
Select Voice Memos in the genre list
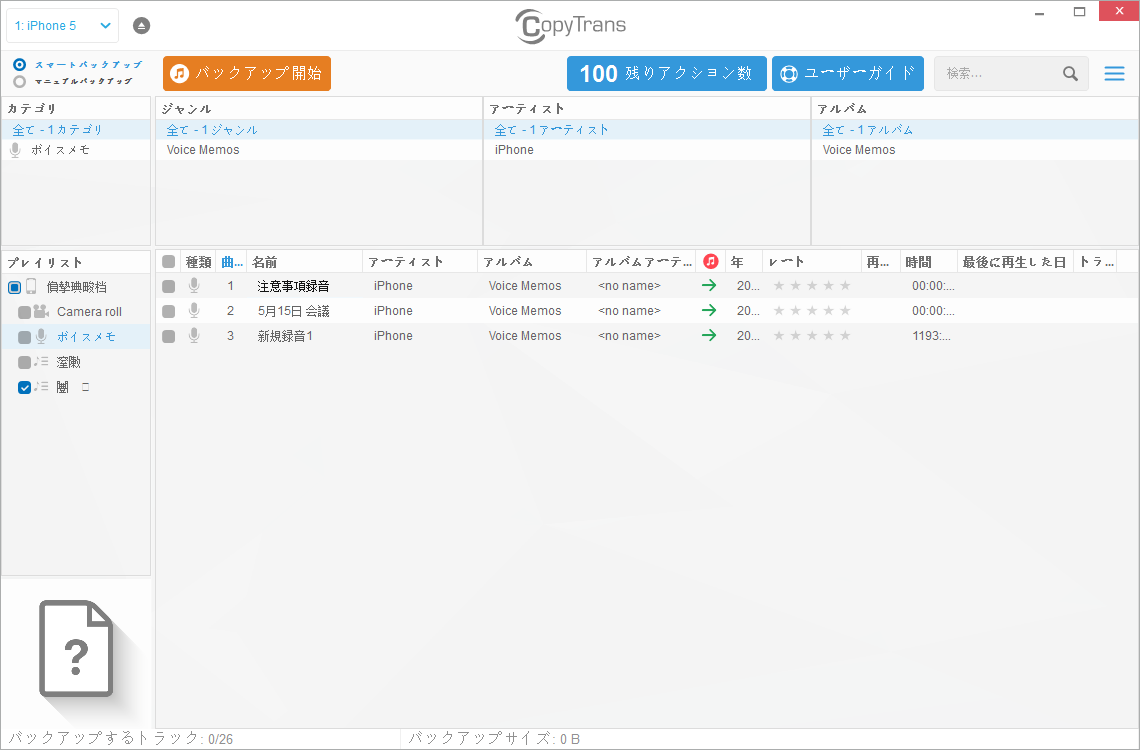(x=318, y=150)
